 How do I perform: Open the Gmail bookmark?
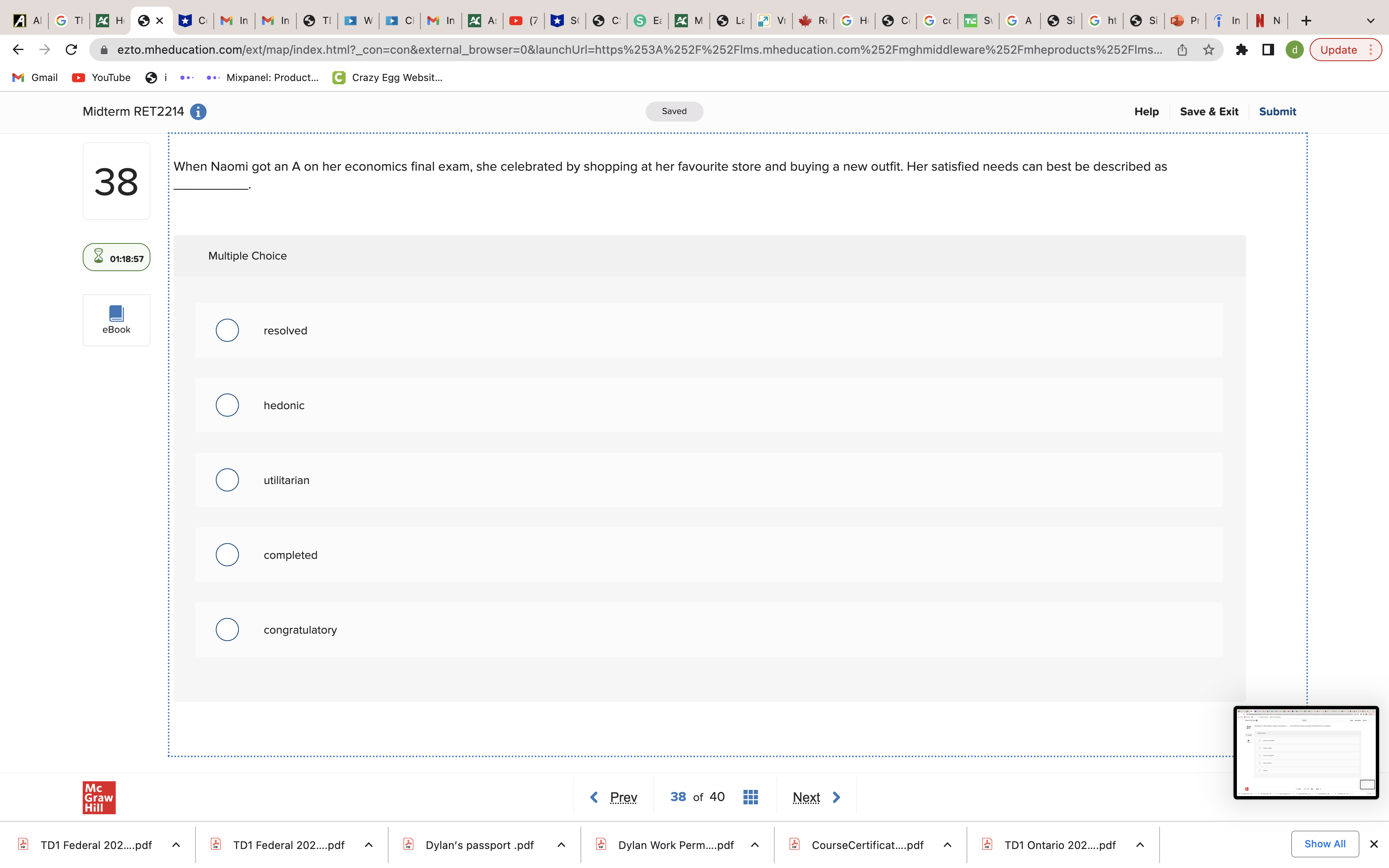pos(35,78)
